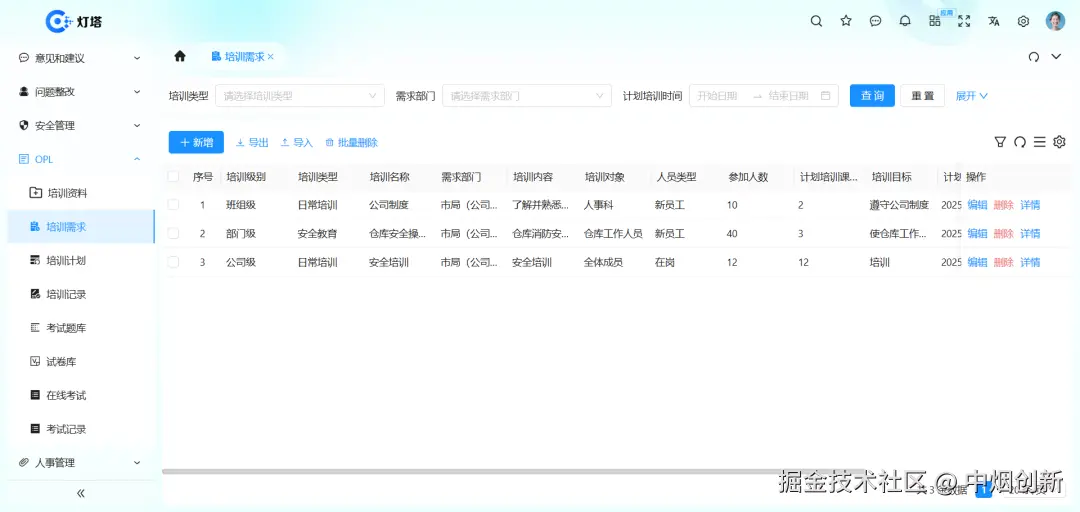Screen dimensions: 1080x512
Task: Open the table filter funnel icon
Action: click(x=1000, y=142)
